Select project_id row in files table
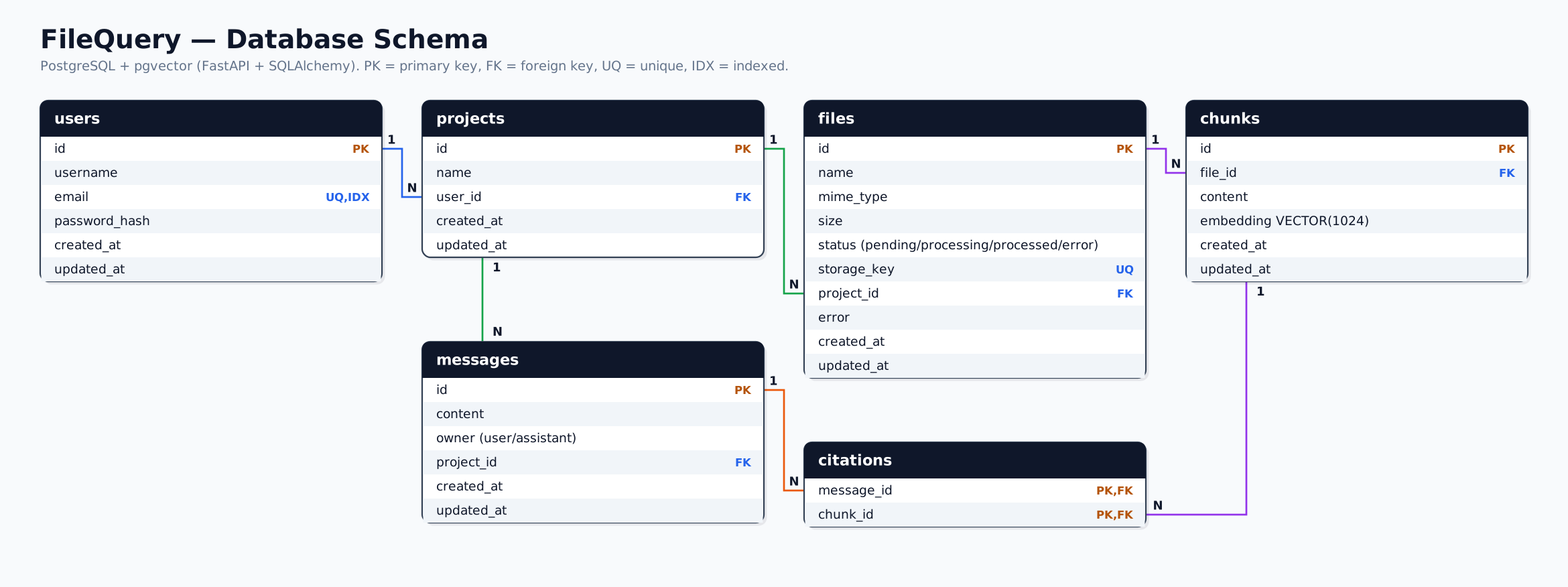1568x587 pixels. 975,293
